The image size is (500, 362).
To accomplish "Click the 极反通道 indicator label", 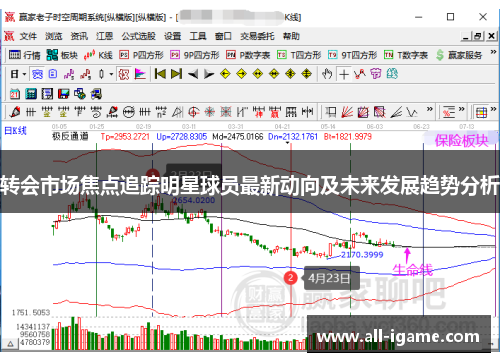I will pyautogui.click(x=70, y=136).
